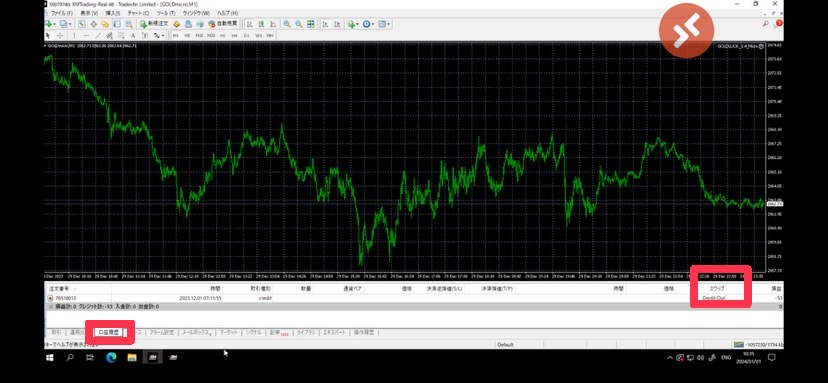Expand the New Chart dropdown arrow
The image size is (828, 383).
54,24
